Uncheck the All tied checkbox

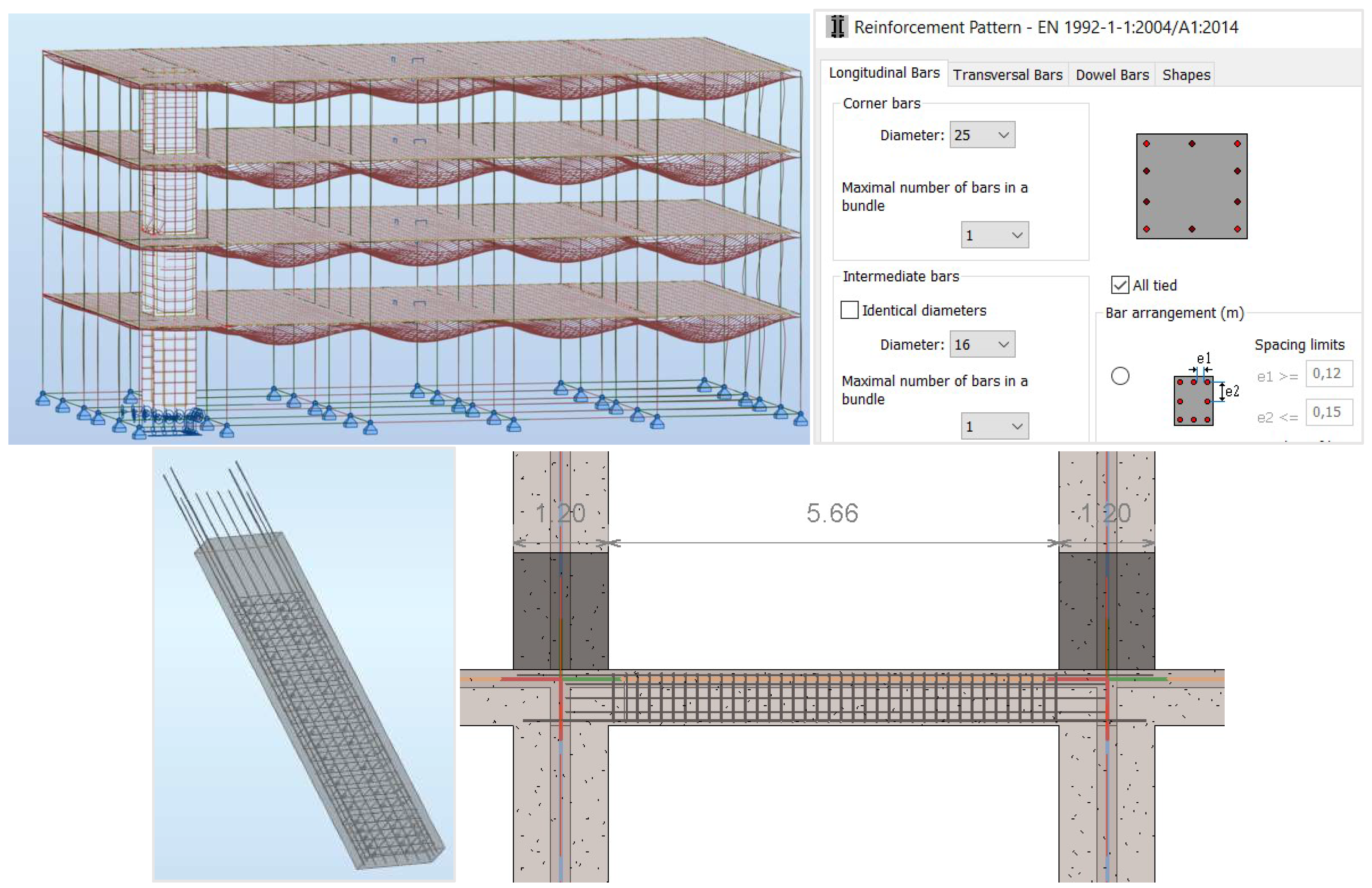click(1120, 285)
